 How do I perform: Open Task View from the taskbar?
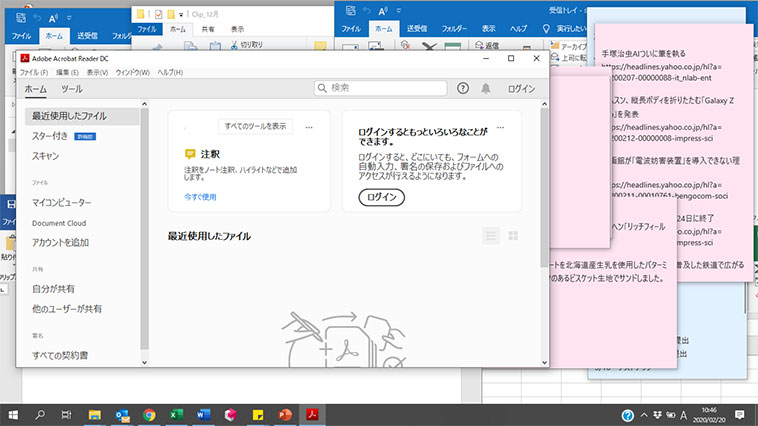(67, 415)
